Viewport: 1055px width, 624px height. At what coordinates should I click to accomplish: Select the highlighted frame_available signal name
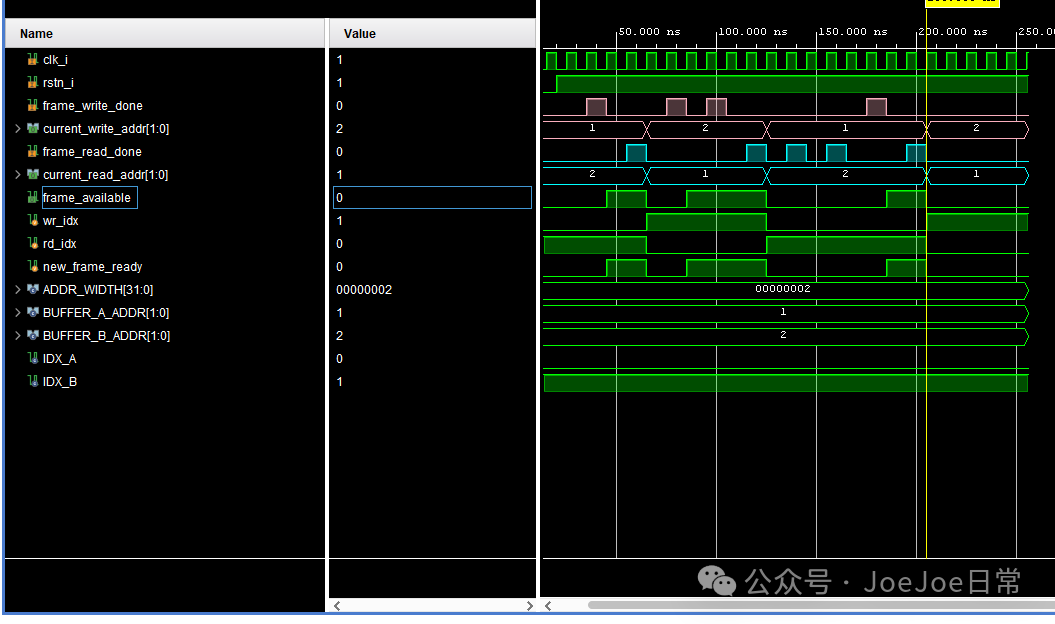click(87, 198)
